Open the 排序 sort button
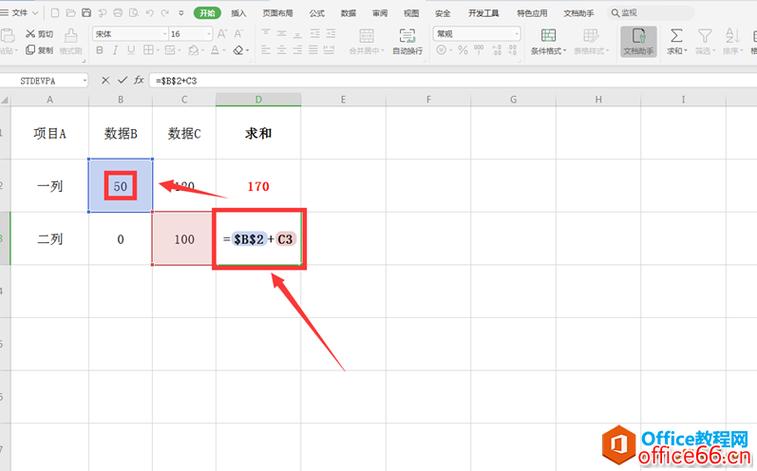 point(732,41)
